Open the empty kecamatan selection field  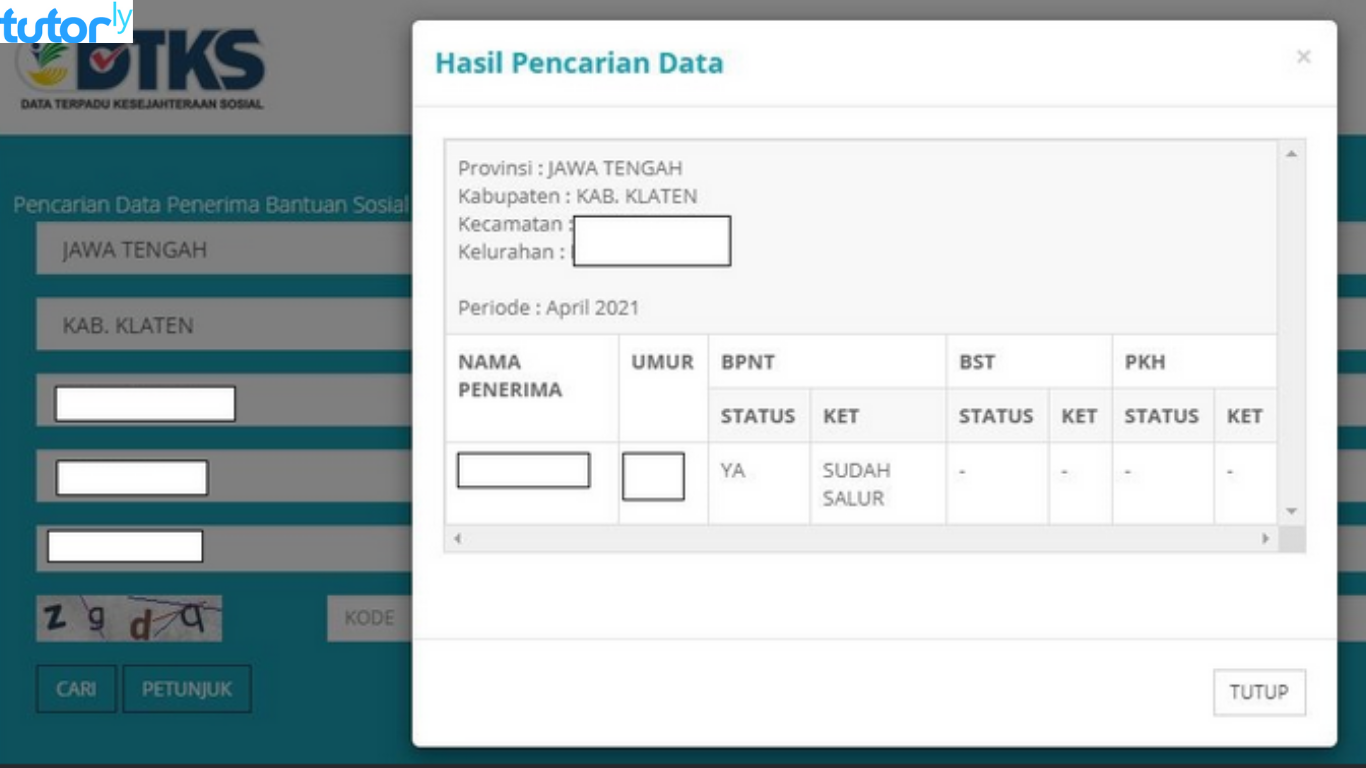pyautogui.click(x=144, y=403)
